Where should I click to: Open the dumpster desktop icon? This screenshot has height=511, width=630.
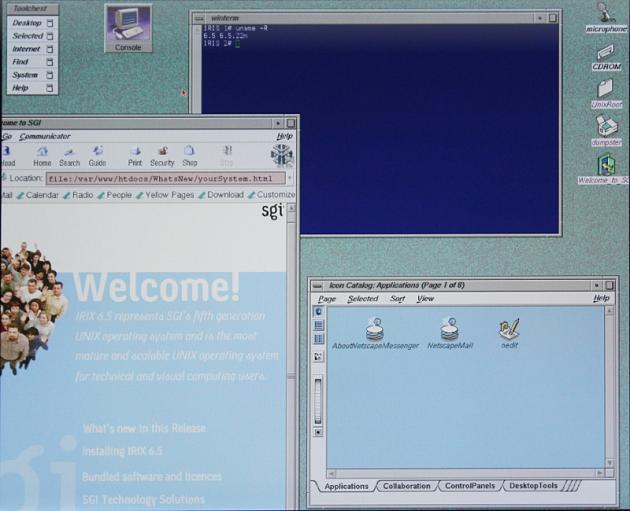click(x=606, y=130)
